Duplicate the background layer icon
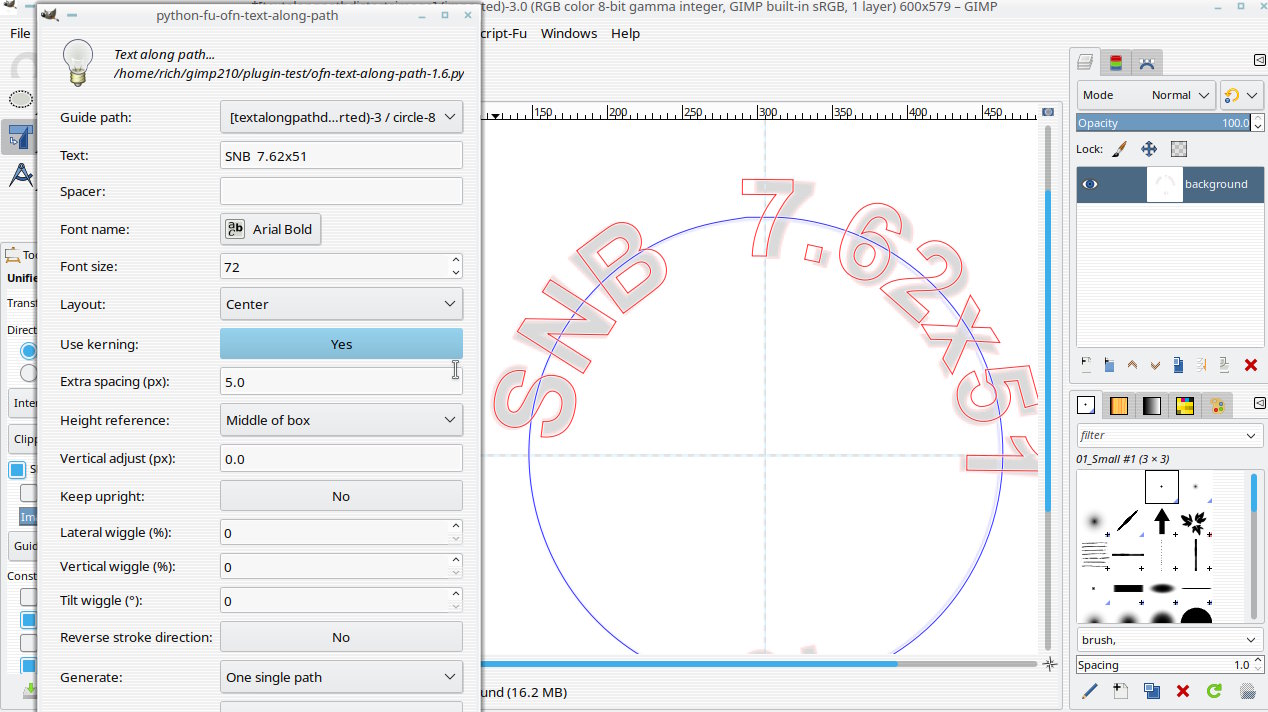 click(1178, 365)
